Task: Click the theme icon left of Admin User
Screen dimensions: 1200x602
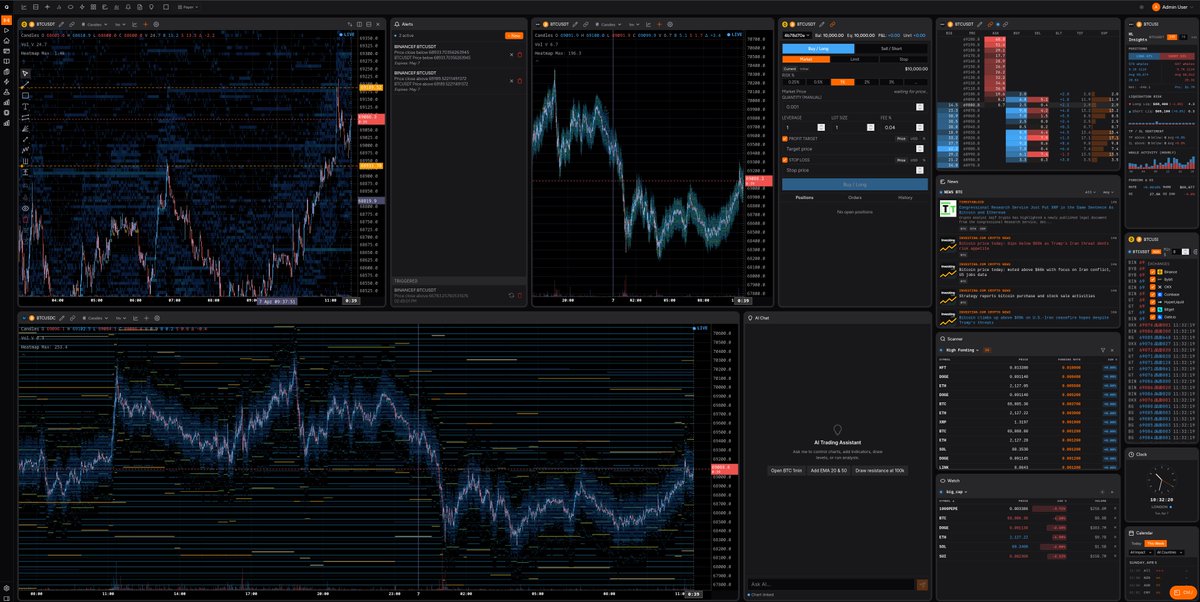Action: tap(1141, 7)
